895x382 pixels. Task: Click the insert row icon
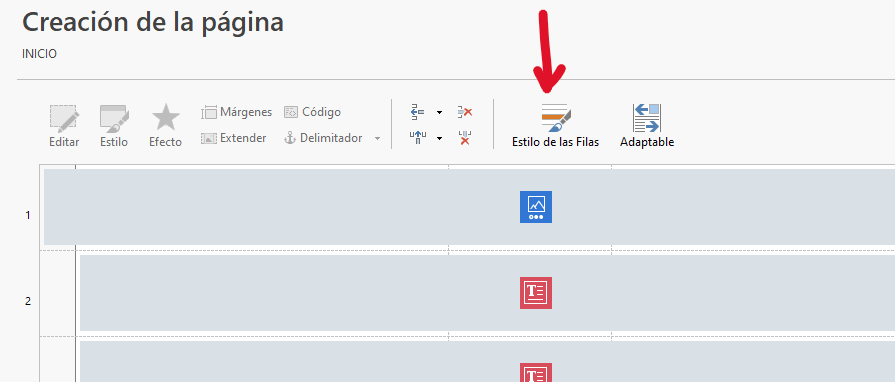[x=418, y=112]
